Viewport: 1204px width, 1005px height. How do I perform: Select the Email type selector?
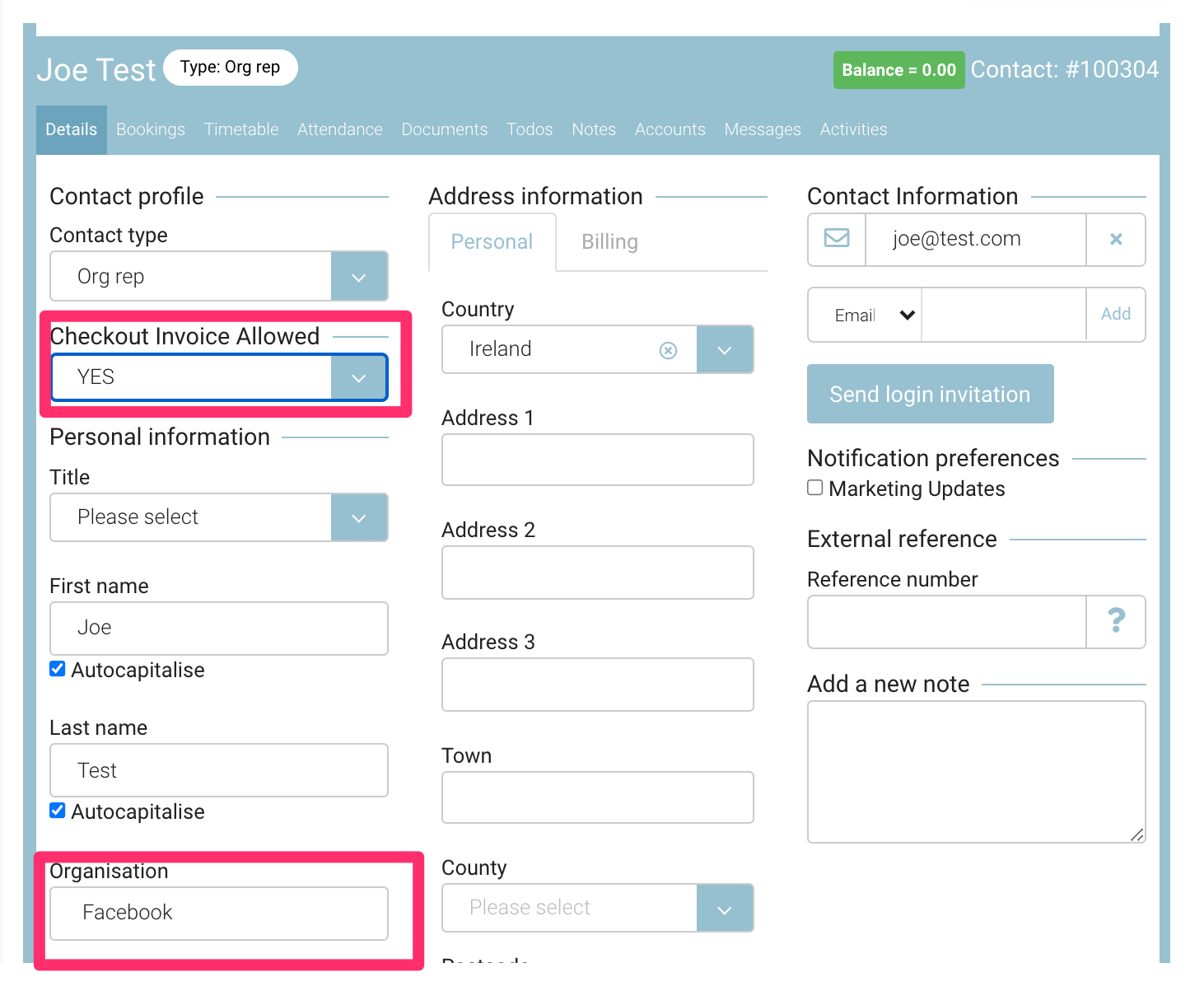tap(873, 315)
